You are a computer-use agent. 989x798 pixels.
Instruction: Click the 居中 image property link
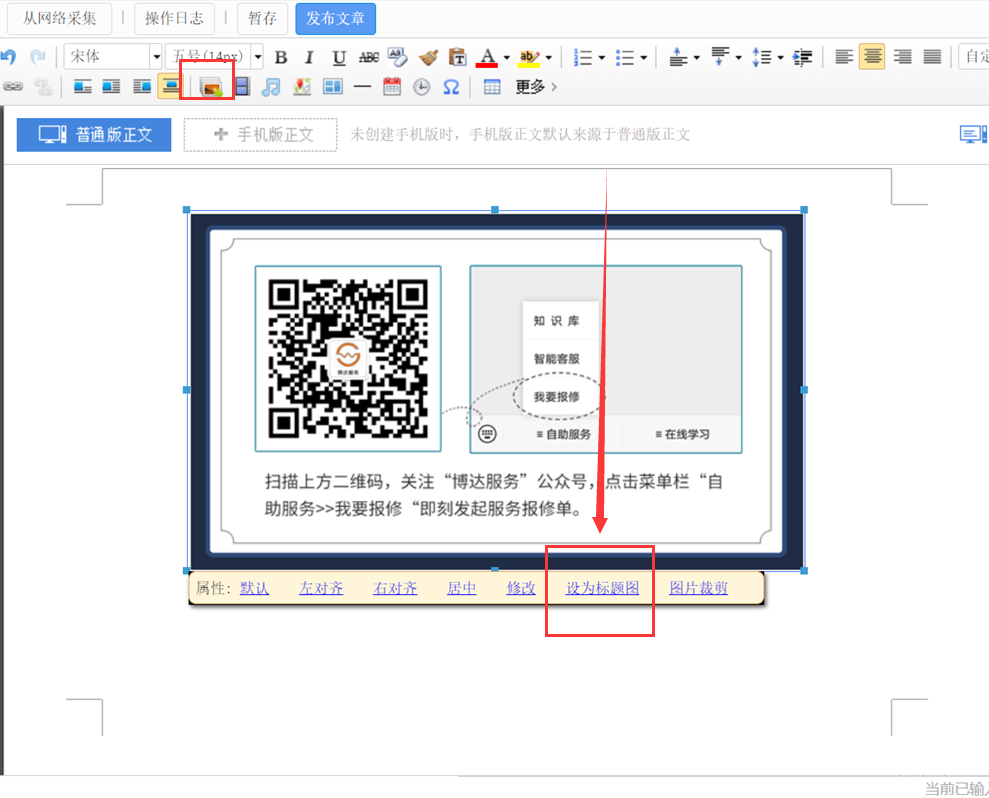pos(462,588)
